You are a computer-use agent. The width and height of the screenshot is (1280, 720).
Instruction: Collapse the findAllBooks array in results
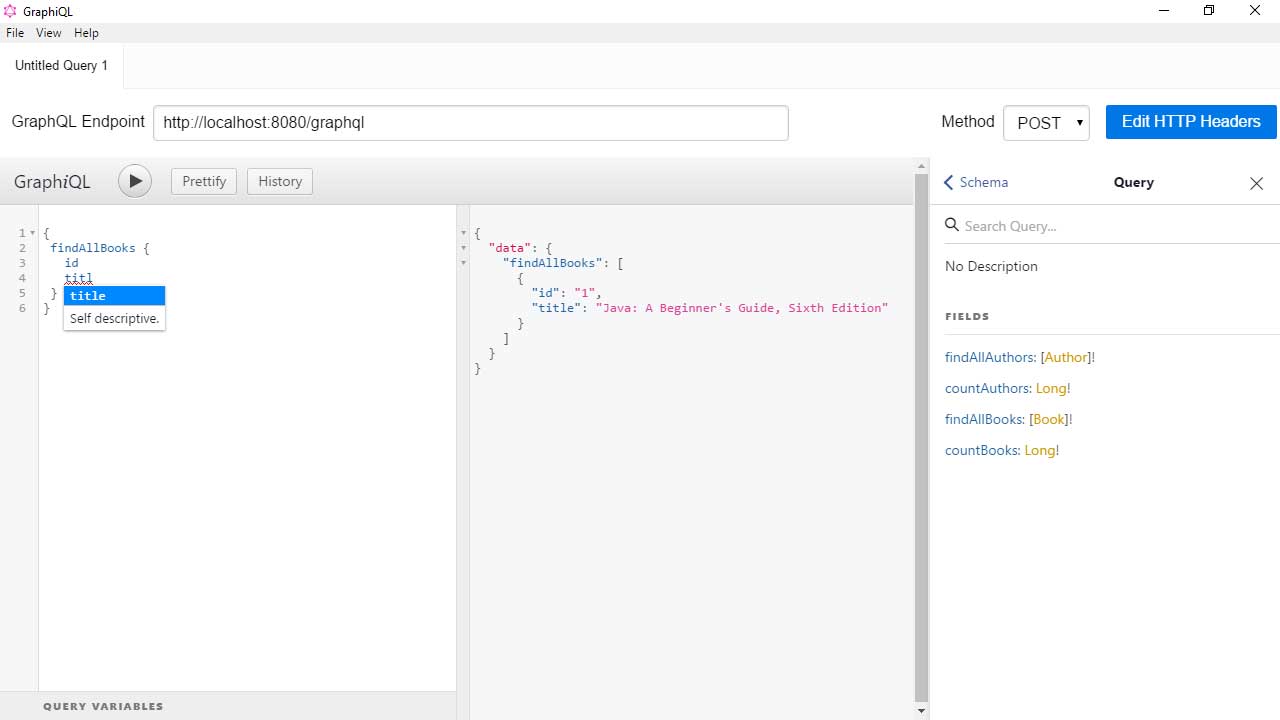(463, 263)
